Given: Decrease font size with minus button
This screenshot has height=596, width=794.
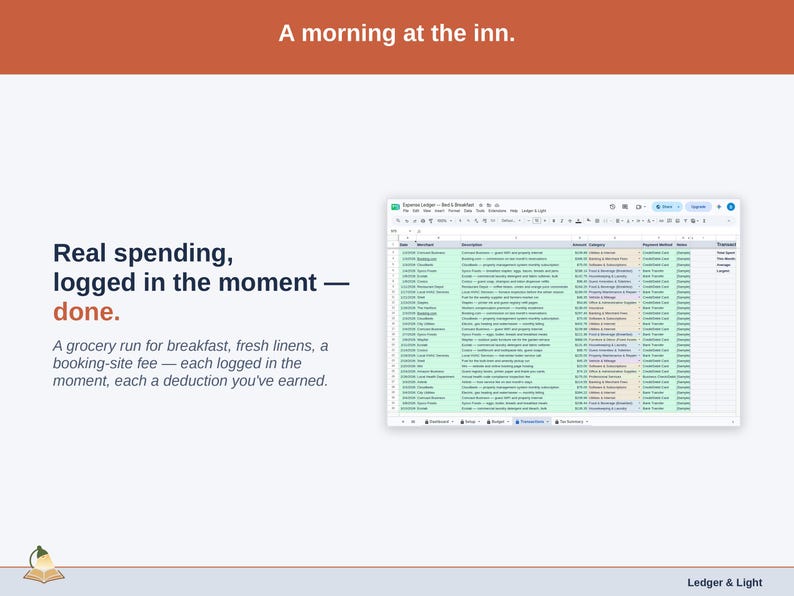Looking at the screenshot, I should 529,221.
